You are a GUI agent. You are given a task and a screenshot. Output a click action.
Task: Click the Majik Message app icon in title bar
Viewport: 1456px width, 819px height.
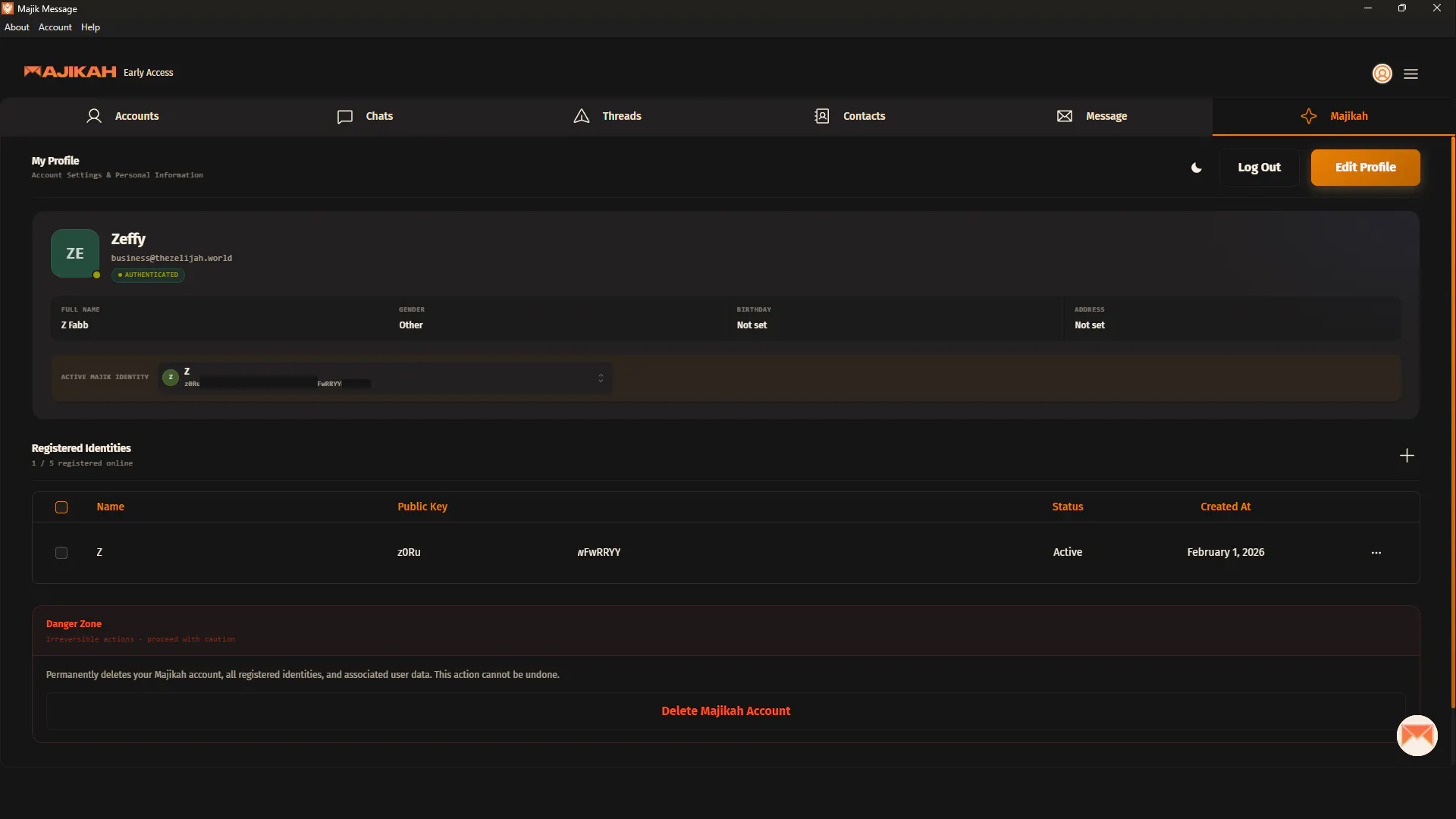point(8,8)
